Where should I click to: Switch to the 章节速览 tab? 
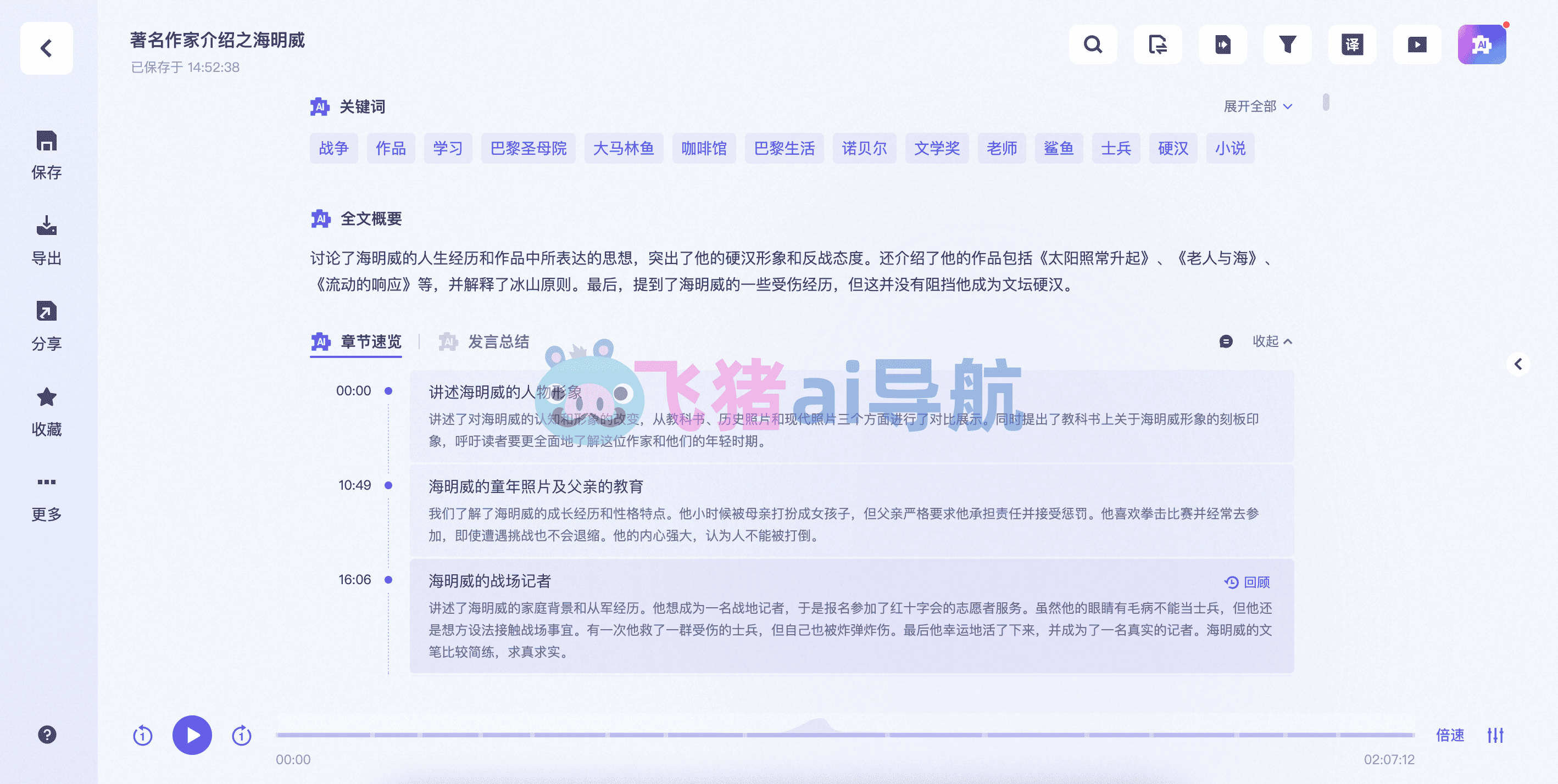[x=356, y=342]
